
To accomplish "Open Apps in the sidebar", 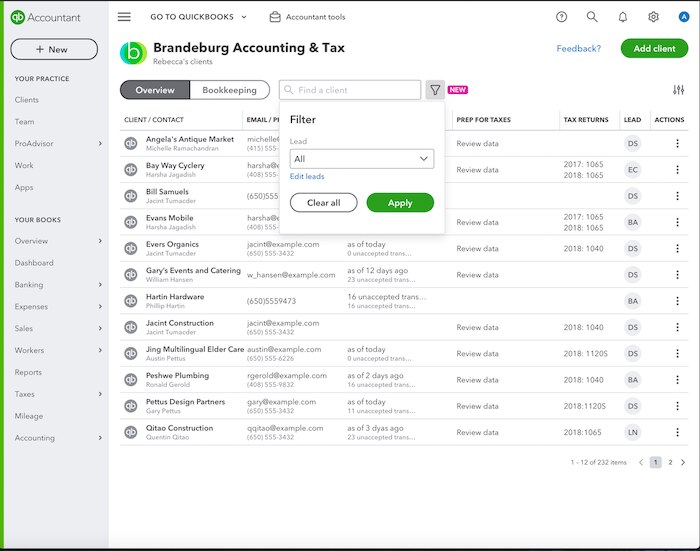I will [24, 187].
